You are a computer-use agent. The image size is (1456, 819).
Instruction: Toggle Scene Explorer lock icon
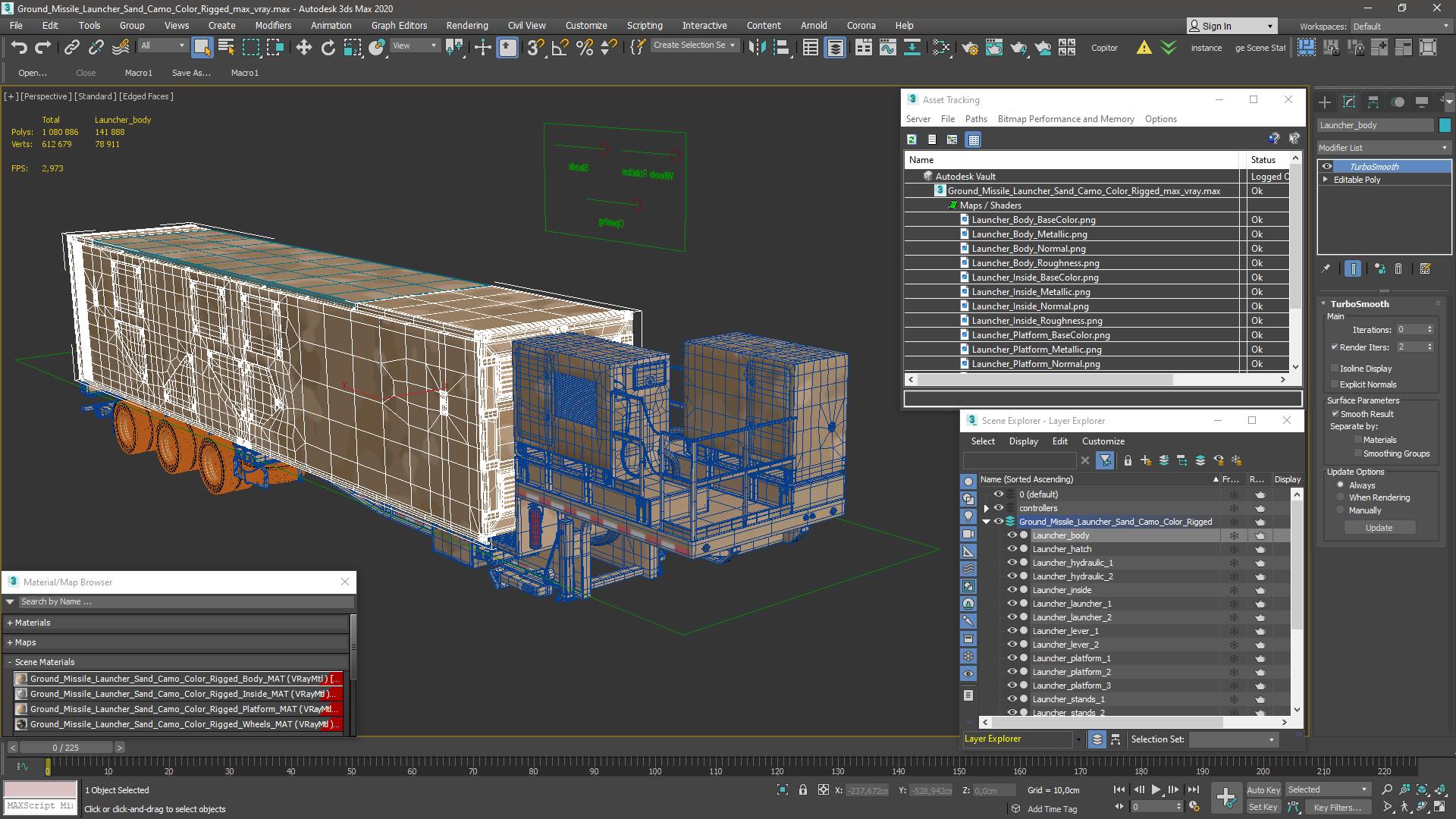click(1128, 460)
